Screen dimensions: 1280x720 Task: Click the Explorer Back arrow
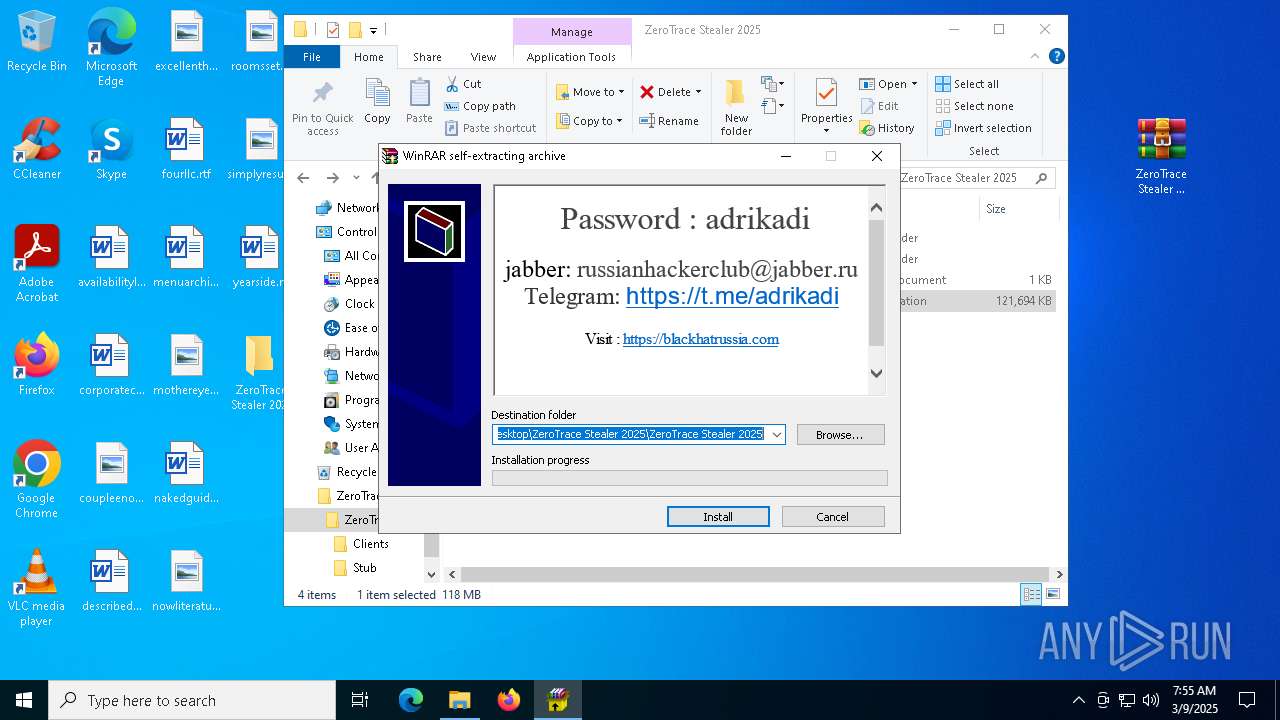(303, 178)
